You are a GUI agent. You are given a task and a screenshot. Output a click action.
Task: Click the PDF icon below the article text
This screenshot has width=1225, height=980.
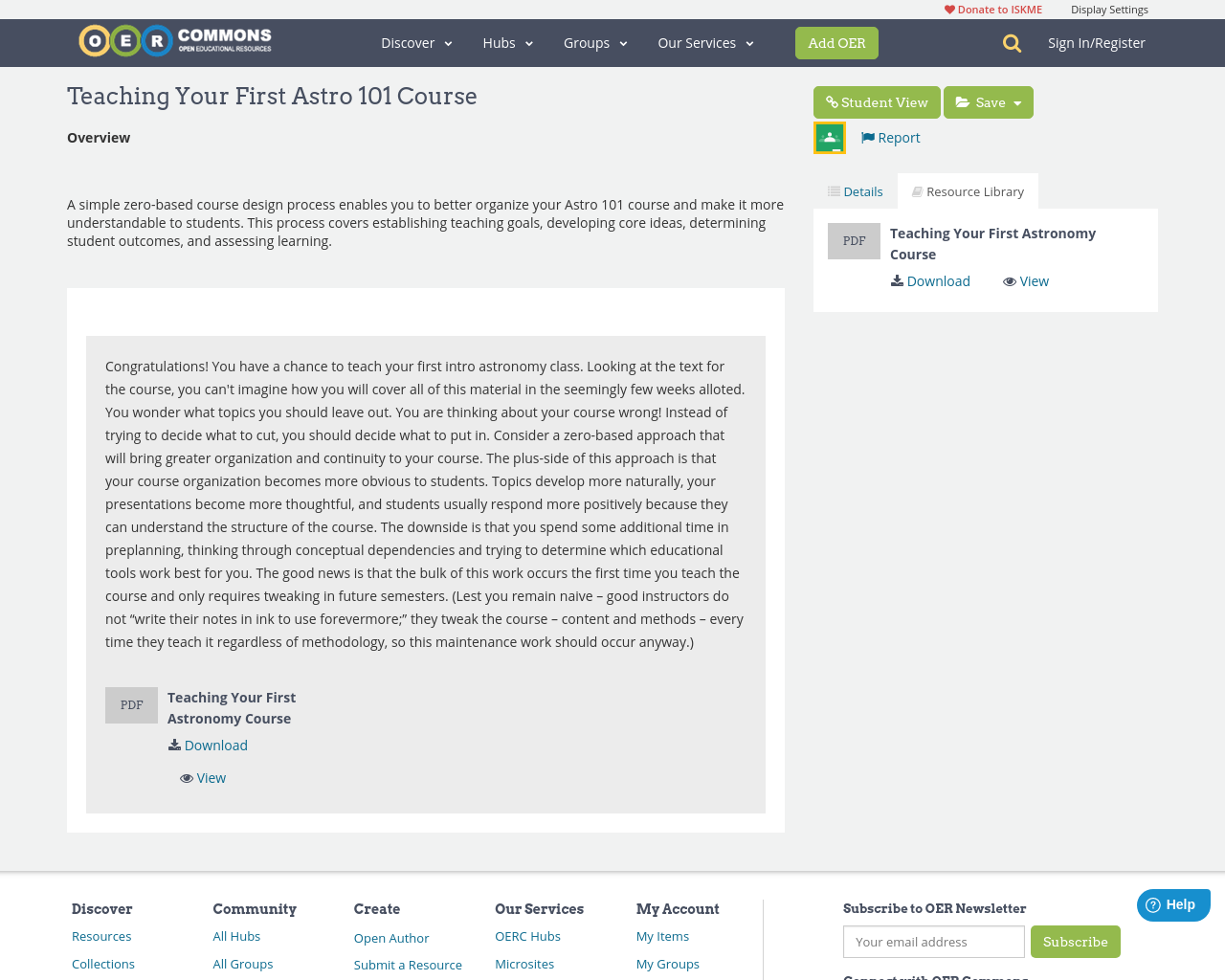tap(131, 705)
